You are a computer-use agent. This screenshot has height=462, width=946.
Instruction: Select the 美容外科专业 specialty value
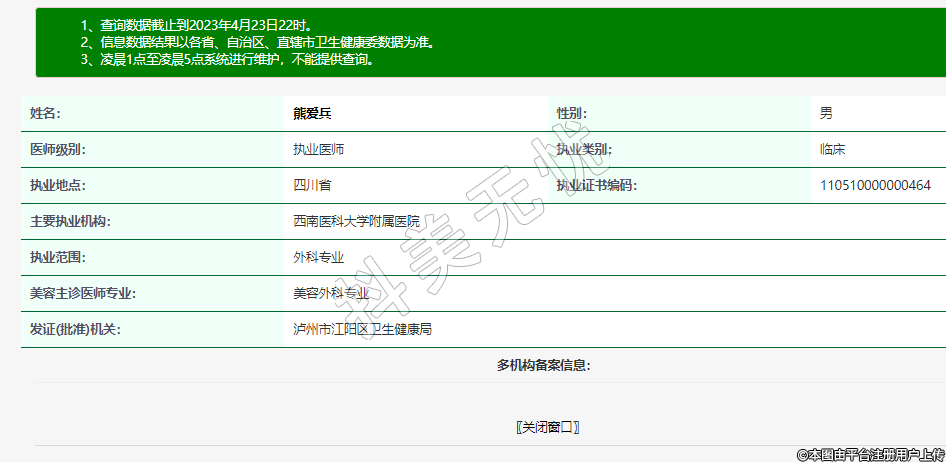click(x=331, y=293)
